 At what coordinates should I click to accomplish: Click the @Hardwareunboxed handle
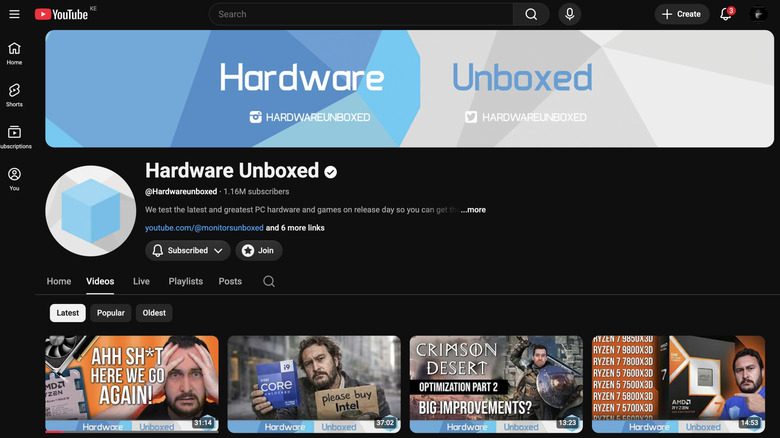[181, 192]
